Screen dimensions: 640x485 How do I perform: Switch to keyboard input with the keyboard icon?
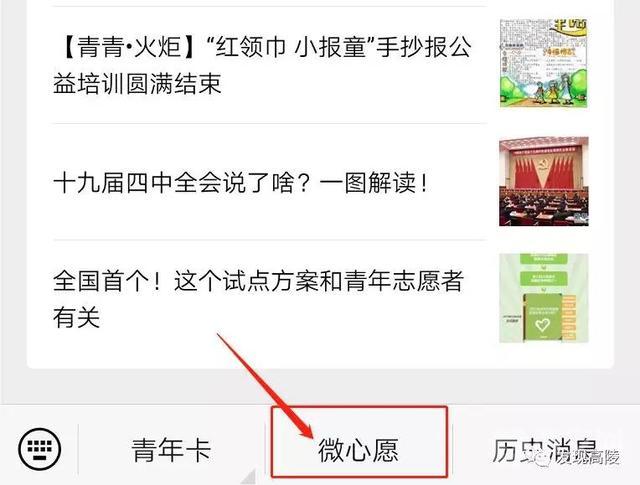click(x=40, y=449)
